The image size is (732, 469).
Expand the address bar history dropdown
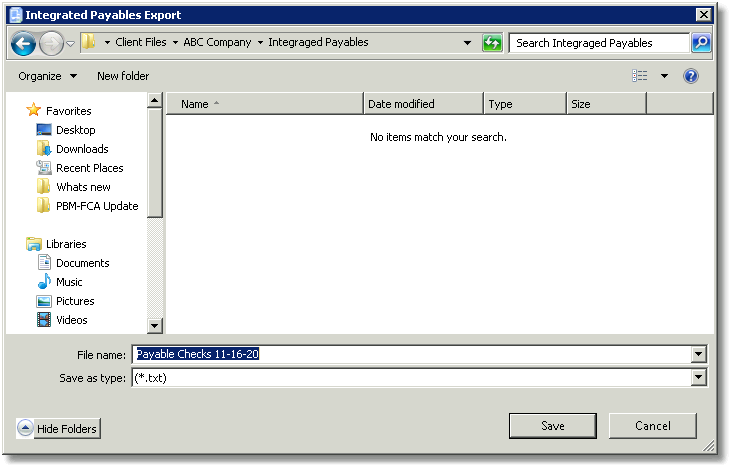pyautogui.click(x=467, y=43)
